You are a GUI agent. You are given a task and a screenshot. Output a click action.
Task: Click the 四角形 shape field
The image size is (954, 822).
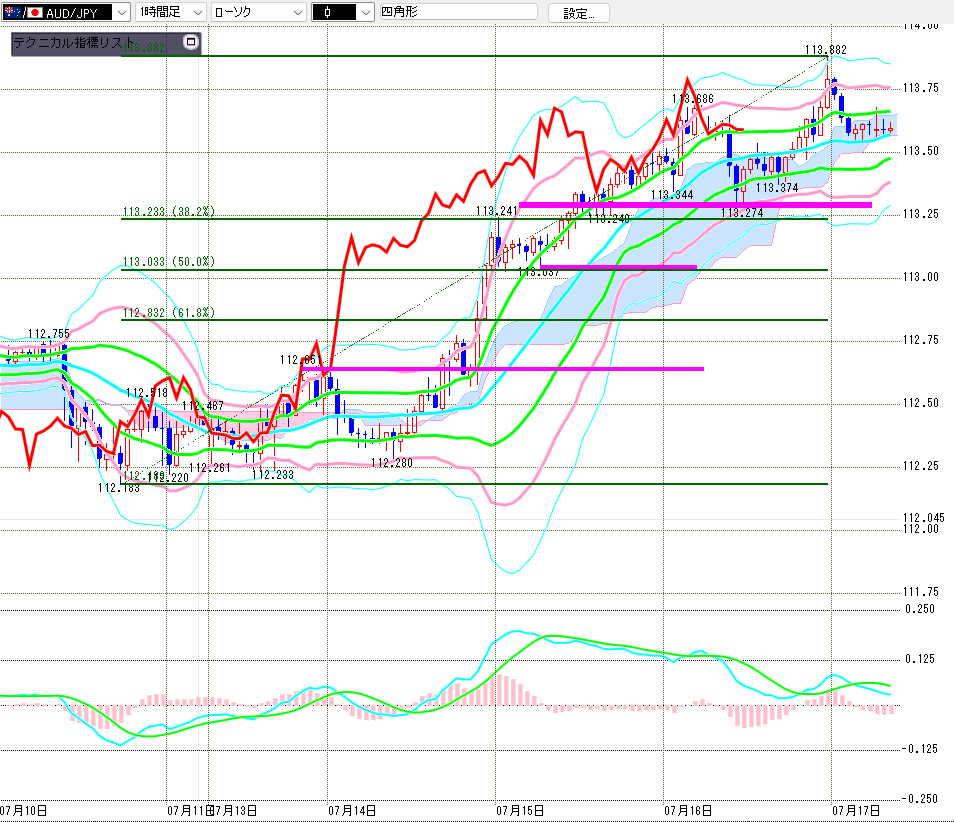point(458,12)
